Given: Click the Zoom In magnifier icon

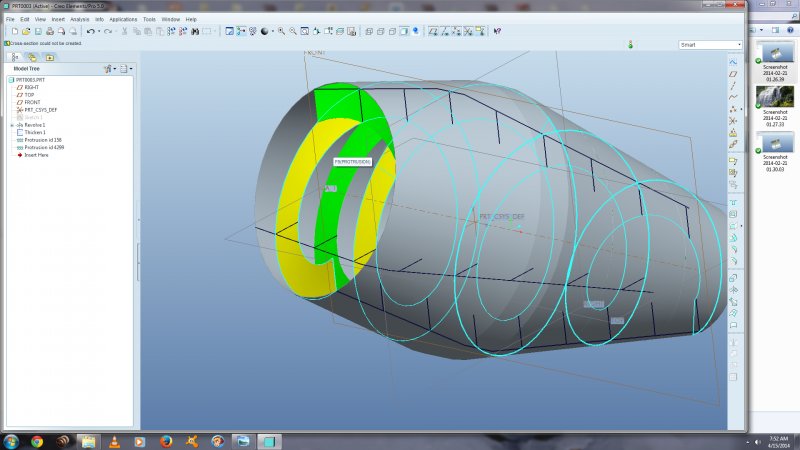Looking at the screenshot, I should click(281, 31).
